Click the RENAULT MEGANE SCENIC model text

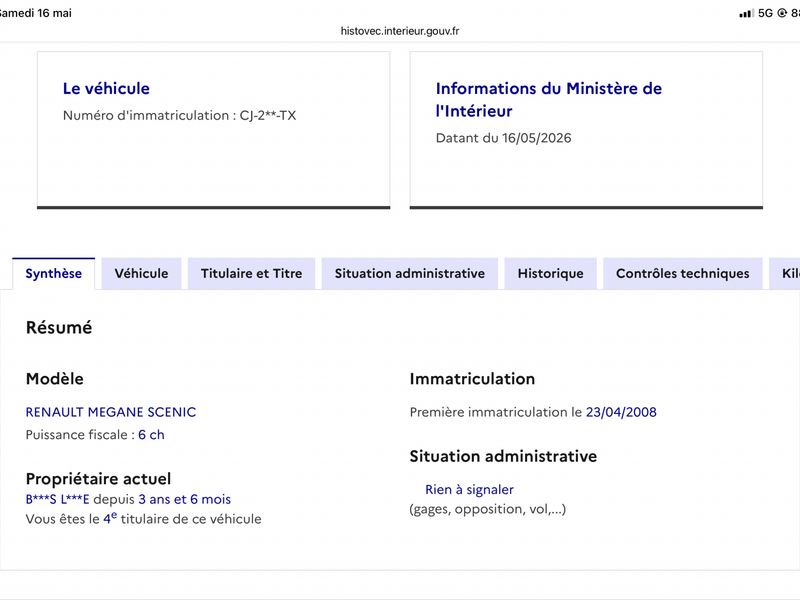tap(111, 412)
